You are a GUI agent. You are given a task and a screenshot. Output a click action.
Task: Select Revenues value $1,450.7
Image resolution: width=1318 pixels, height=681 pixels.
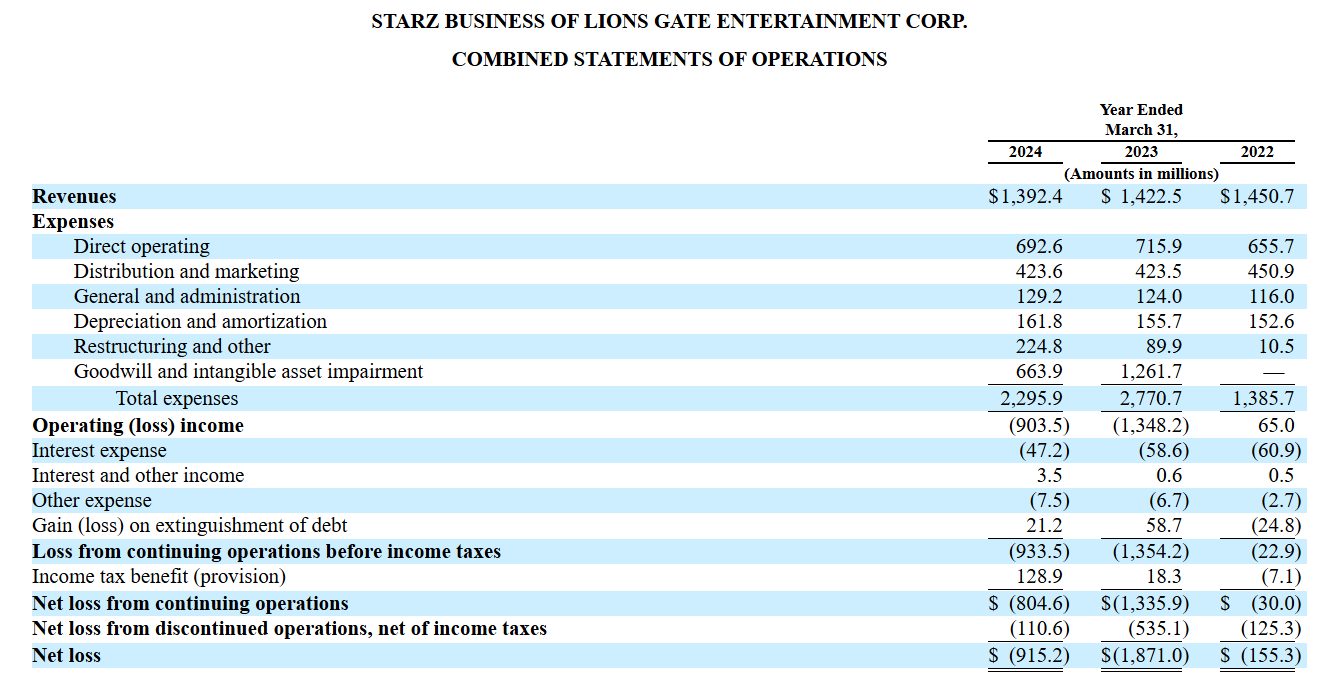1257,197
